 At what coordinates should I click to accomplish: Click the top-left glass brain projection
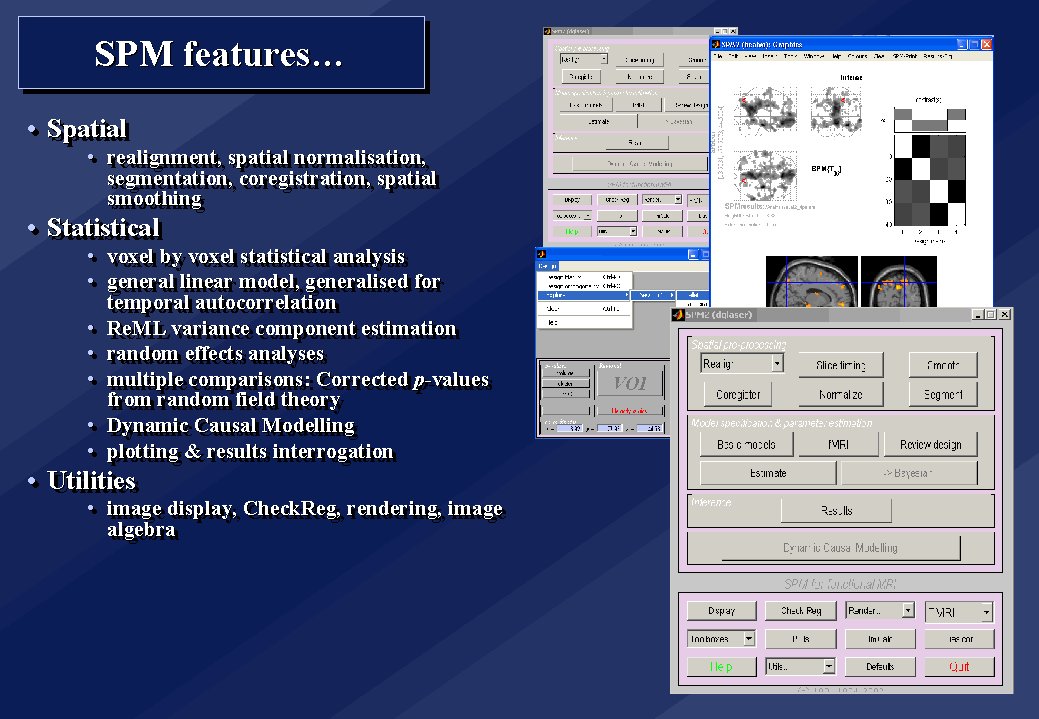pos(763,108)
